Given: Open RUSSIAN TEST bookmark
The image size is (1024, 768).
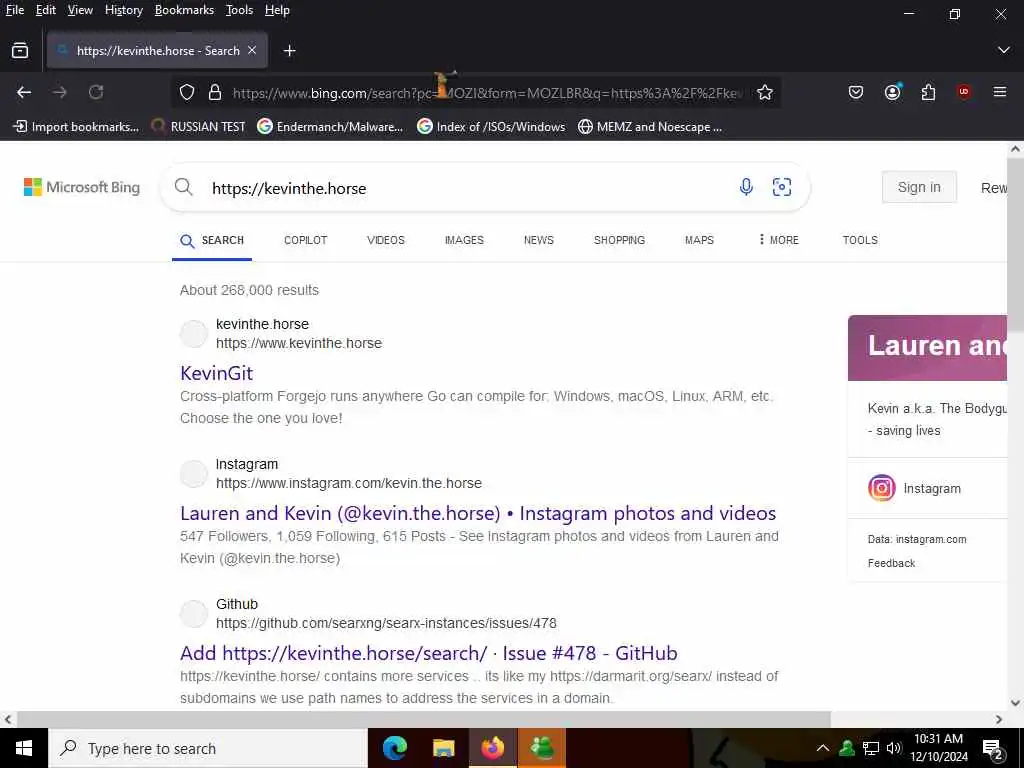Looking at the screenshot, I should coord(198,127).
